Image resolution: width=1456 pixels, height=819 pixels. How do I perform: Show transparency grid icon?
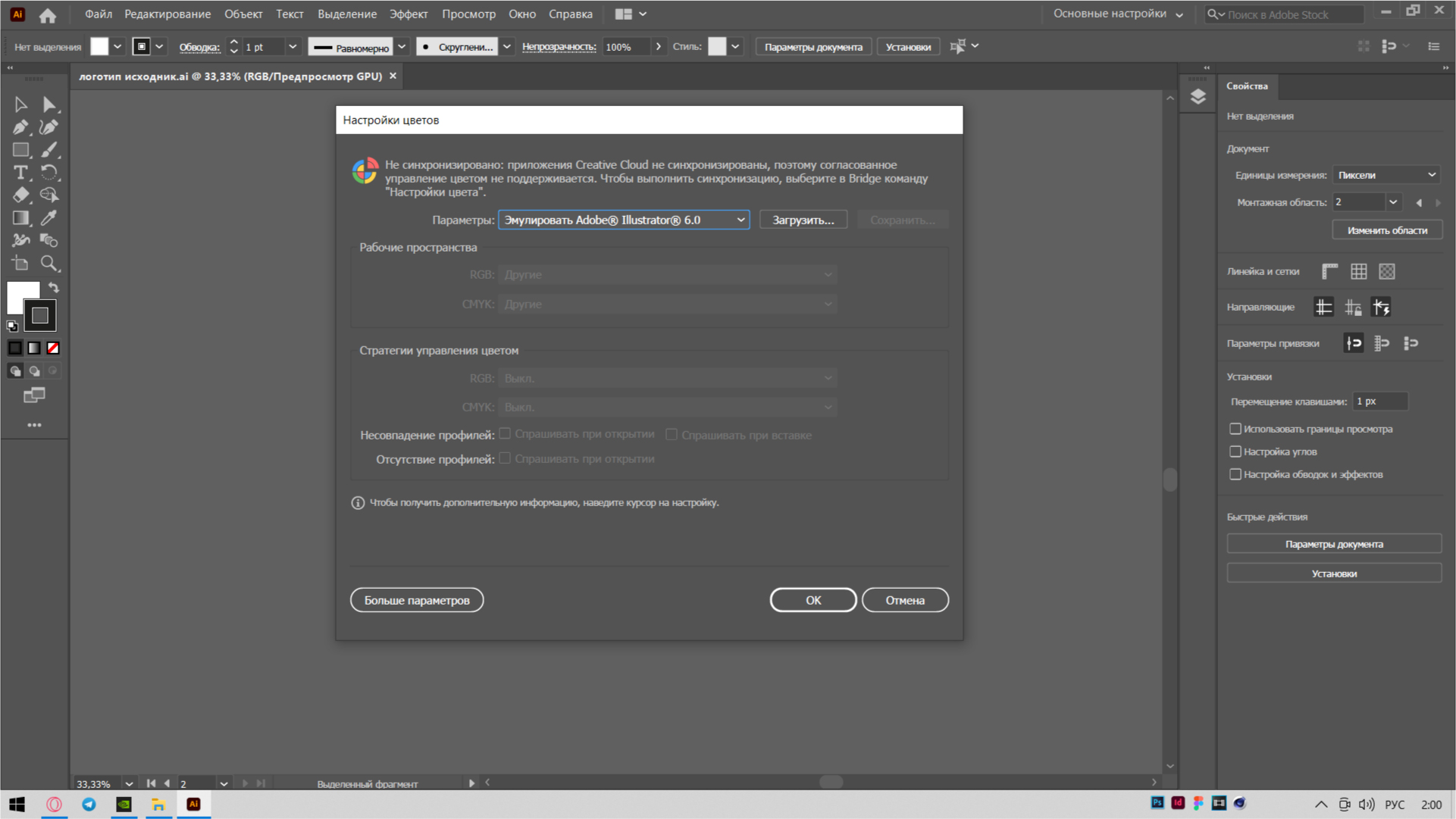click(1387, 271)
